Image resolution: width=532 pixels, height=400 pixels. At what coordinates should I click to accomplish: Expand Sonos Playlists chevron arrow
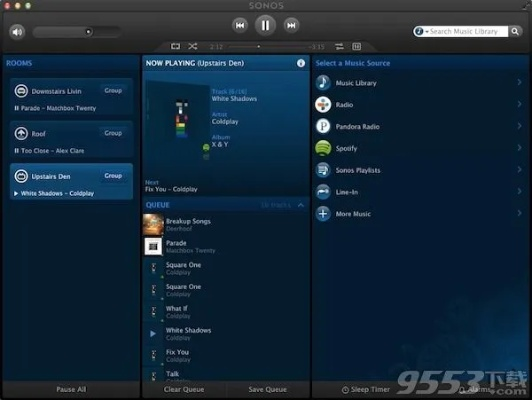519,169
